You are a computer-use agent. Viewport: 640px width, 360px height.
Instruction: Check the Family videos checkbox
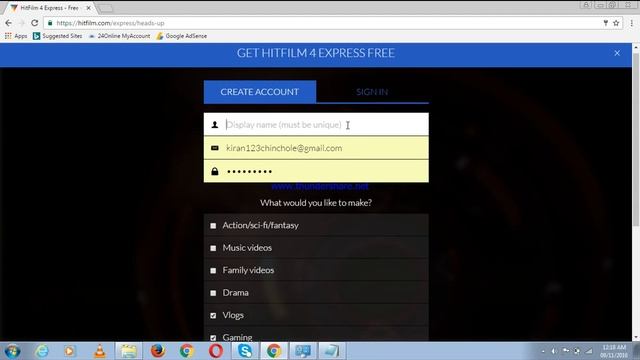[x=213, y=270]
